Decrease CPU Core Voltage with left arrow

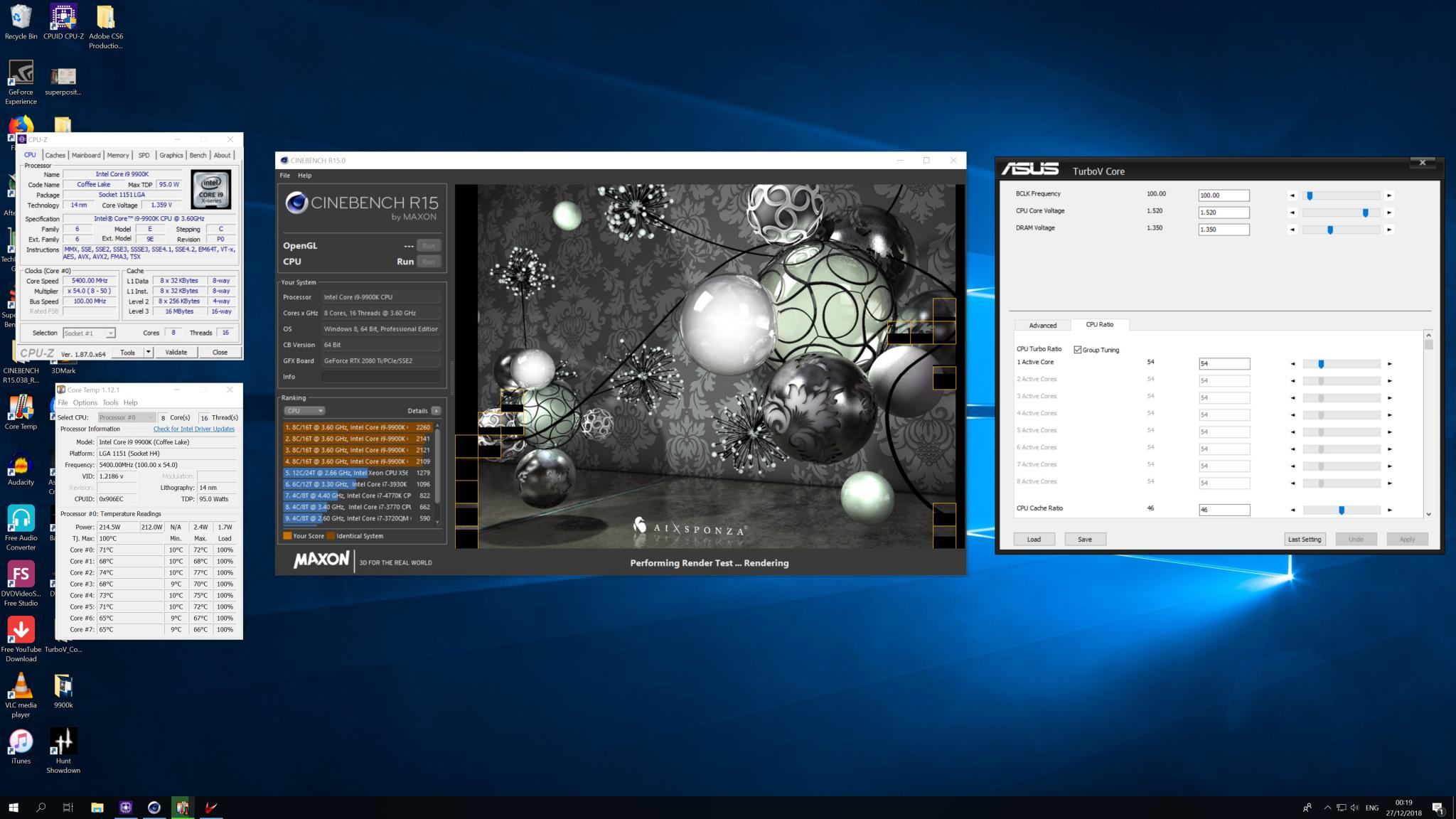1292,213
